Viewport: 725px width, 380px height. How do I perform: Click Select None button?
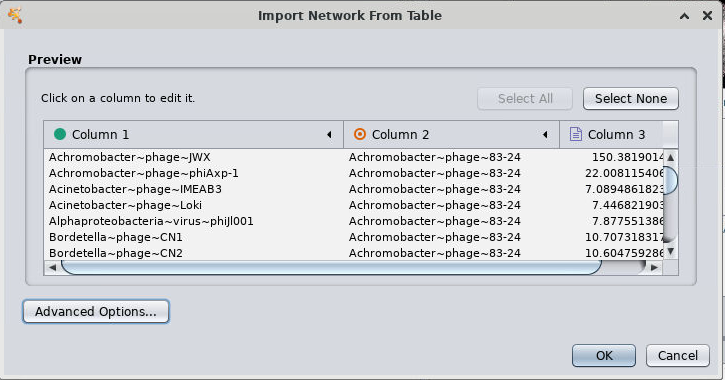click(x=631, y=98)
